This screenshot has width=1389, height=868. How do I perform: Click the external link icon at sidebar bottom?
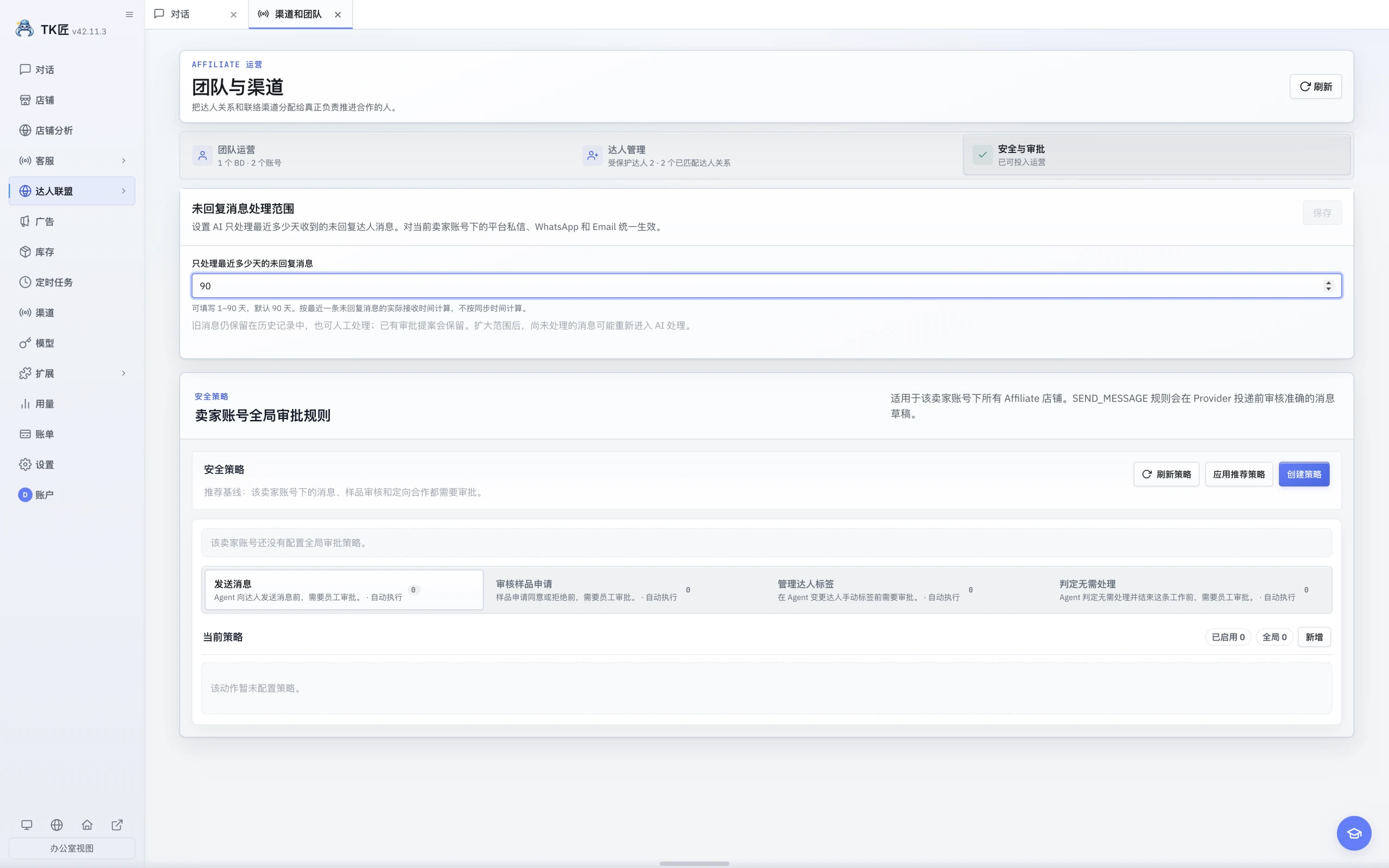click(117, 825)
